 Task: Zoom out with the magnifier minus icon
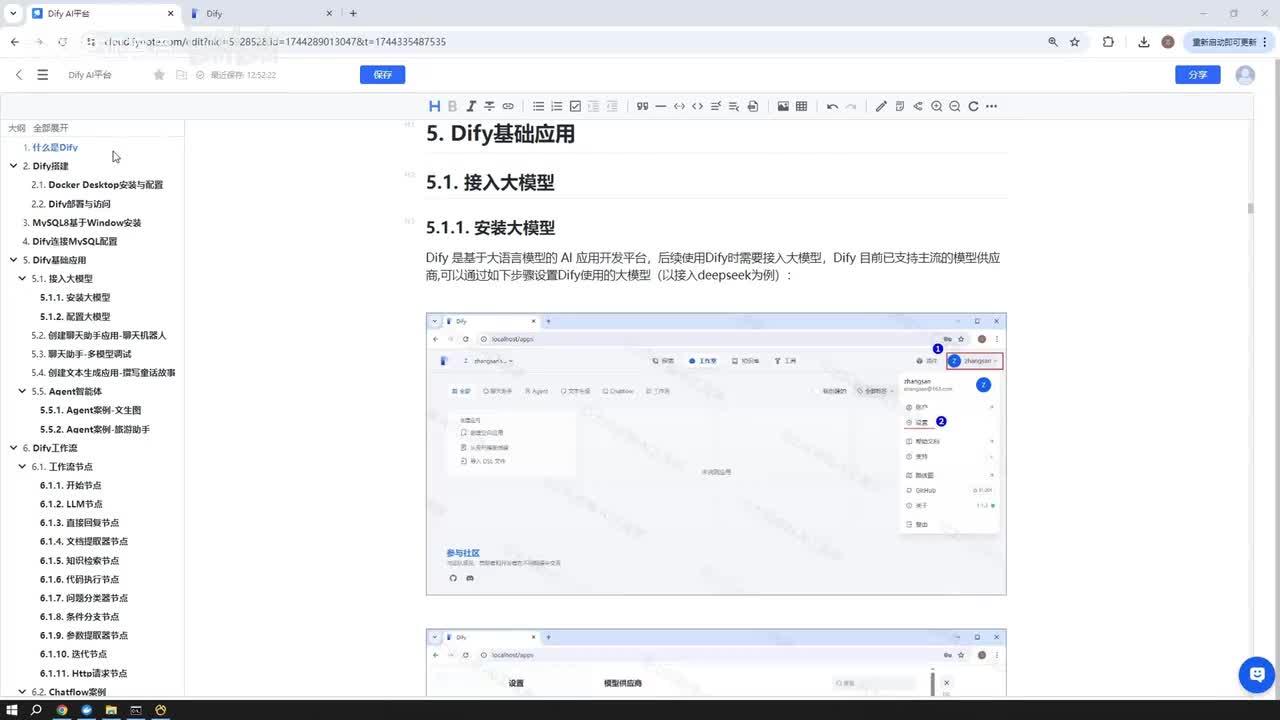coord(955,106)
